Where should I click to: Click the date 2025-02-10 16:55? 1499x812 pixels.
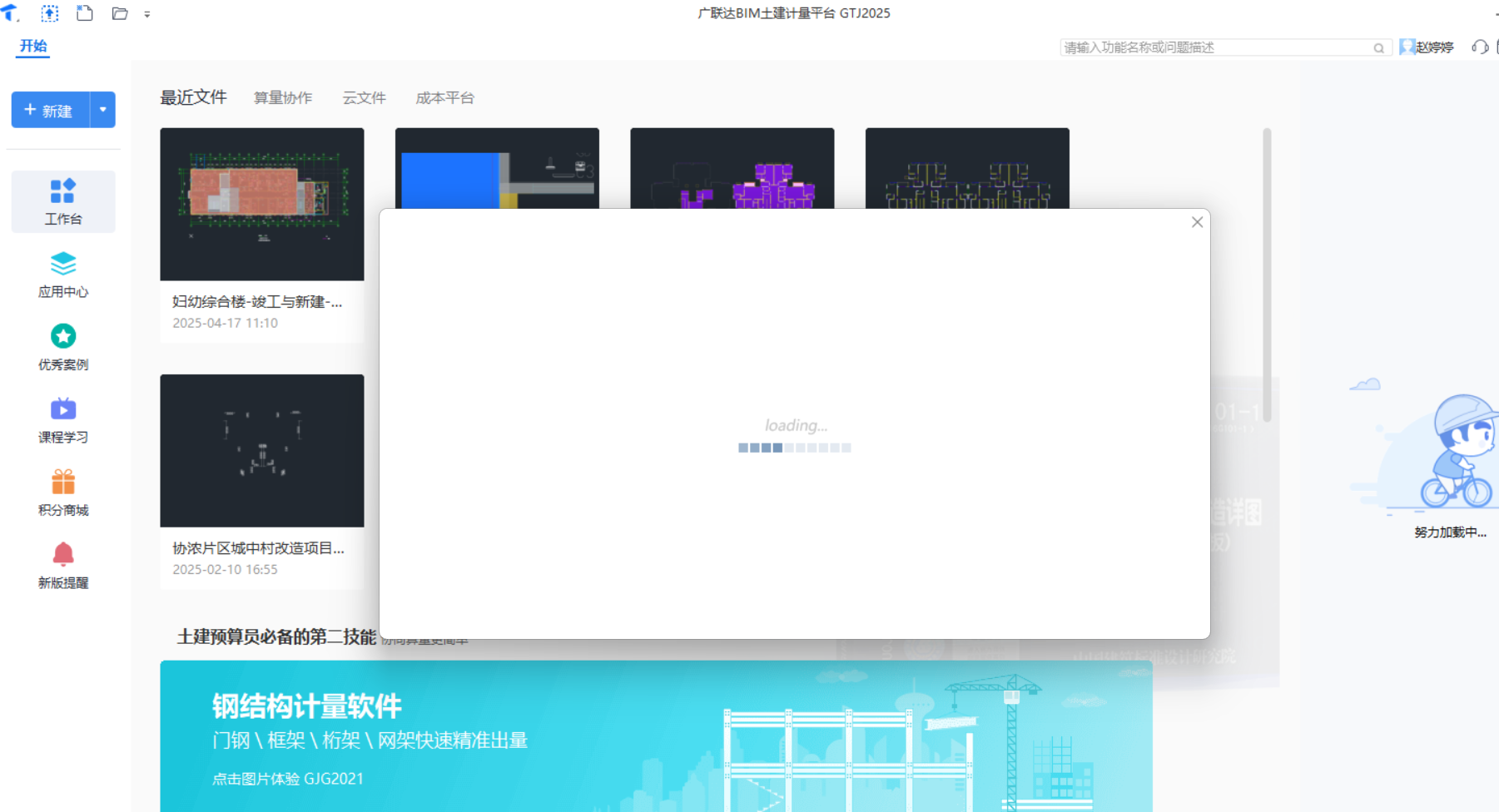(225, 569)
